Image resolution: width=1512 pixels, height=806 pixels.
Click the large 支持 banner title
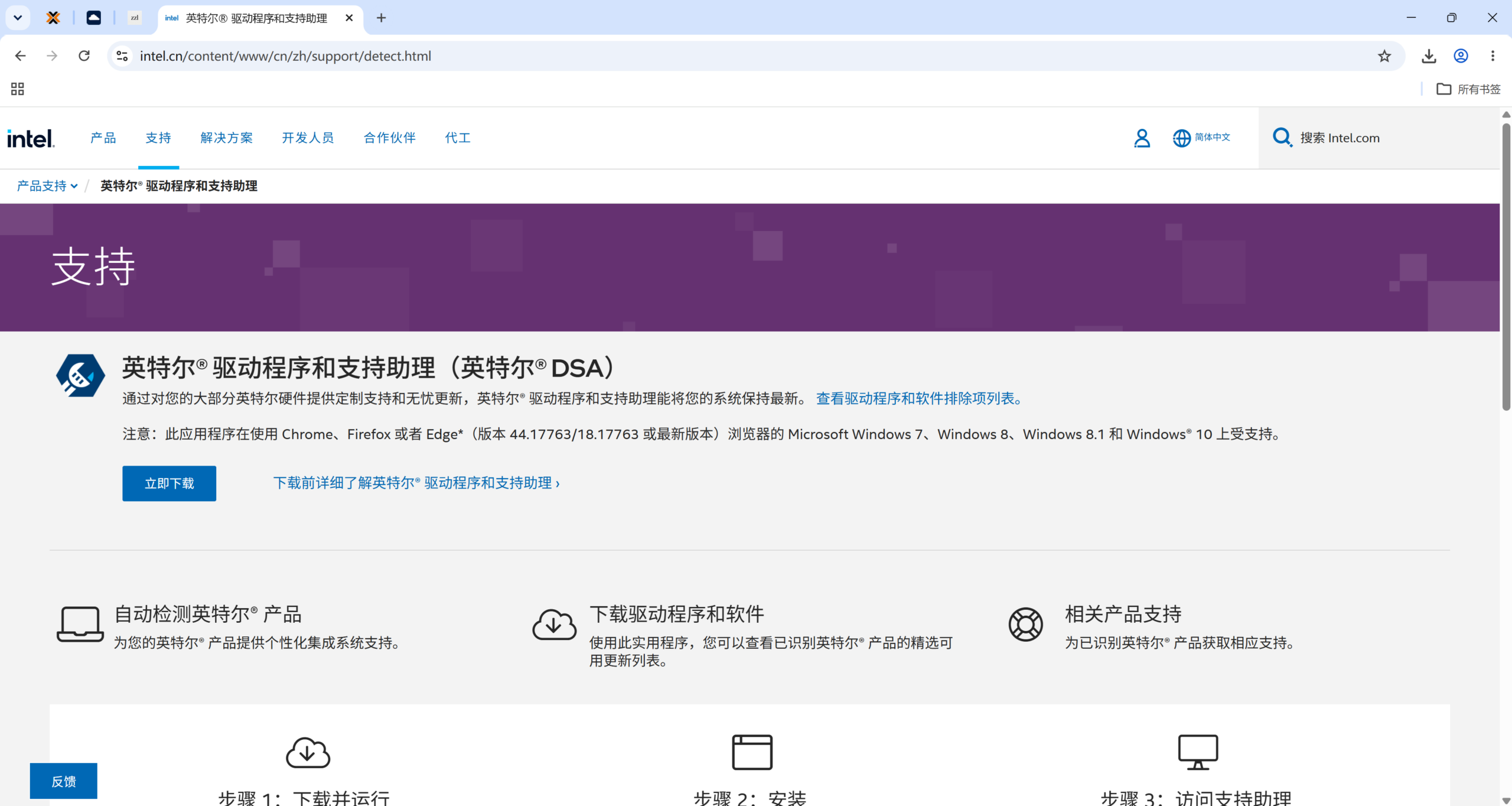pos(93,266)
